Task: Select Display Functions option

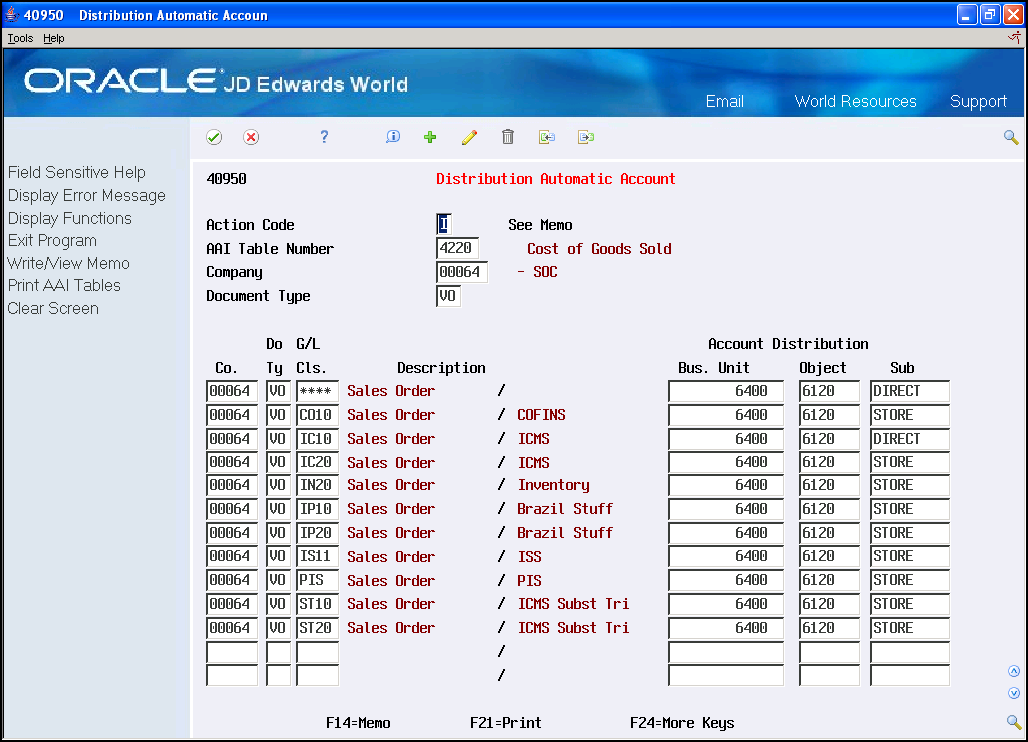Action: 69,218
